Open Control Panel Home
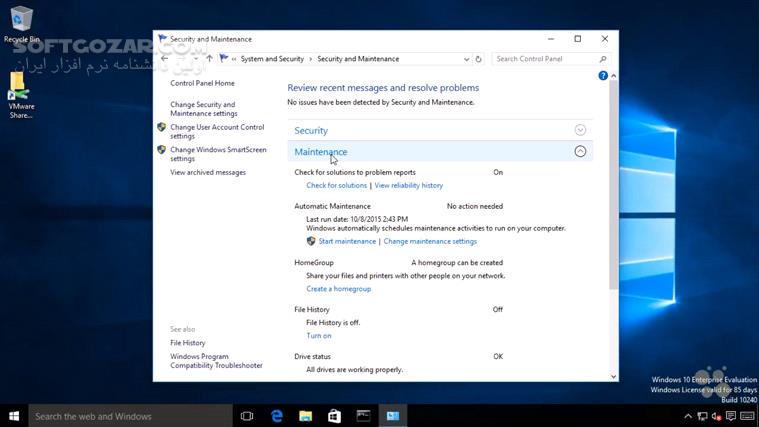 202,83
